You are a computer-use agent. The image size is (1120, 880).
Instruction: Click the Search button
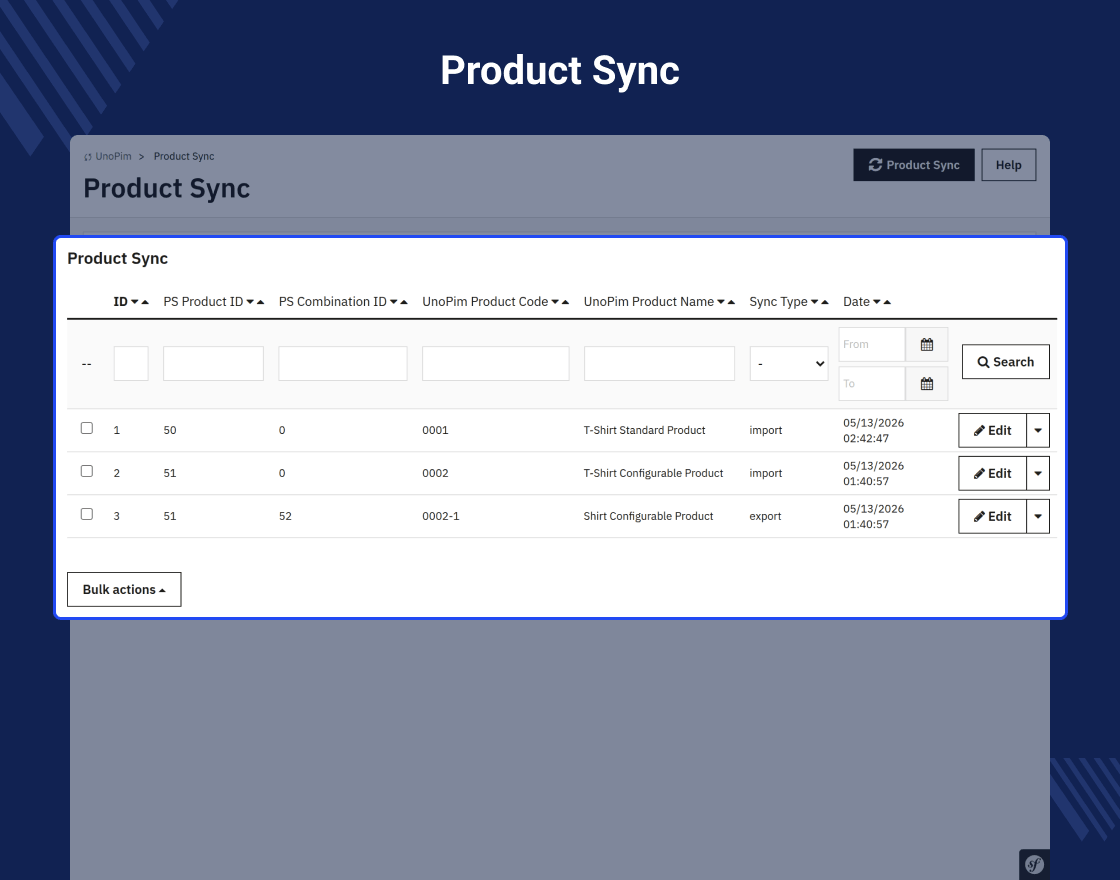point(1006,362)
